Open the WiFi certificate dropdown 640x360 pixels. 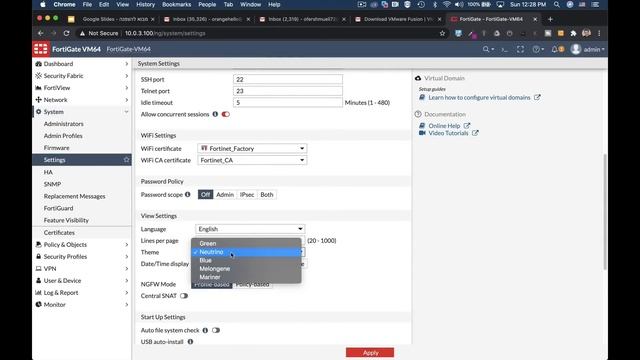coord(252,149)
